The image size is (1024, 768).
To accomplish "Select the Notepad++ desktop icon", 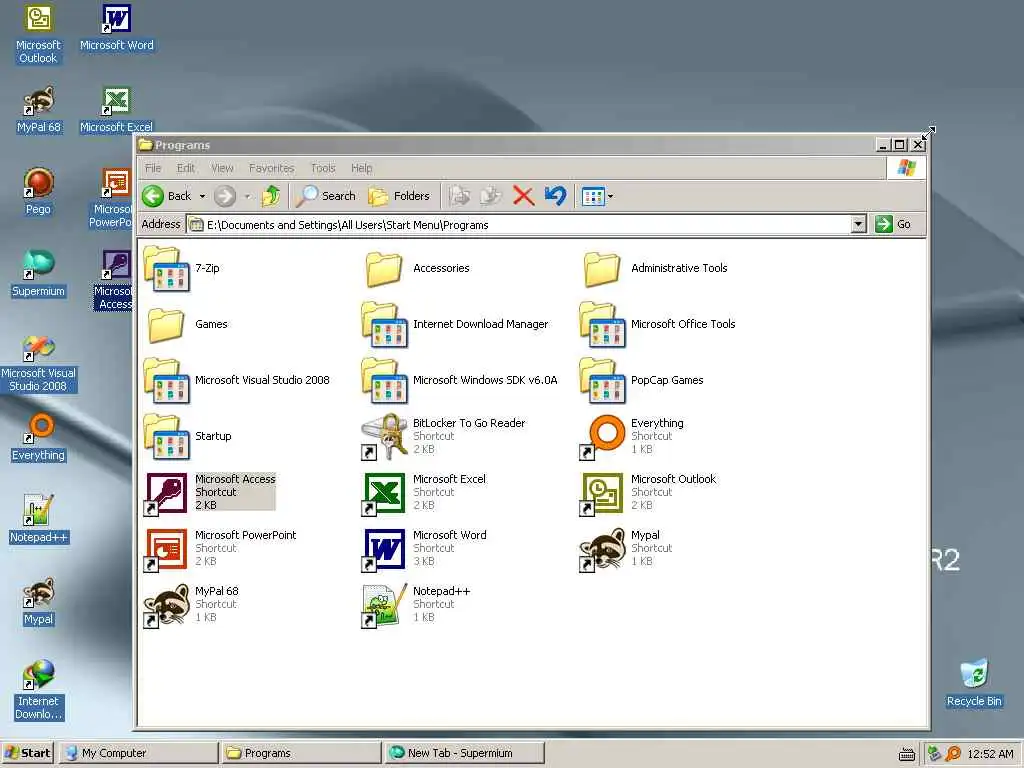I will pyautogui.click(x=39, y=520).
